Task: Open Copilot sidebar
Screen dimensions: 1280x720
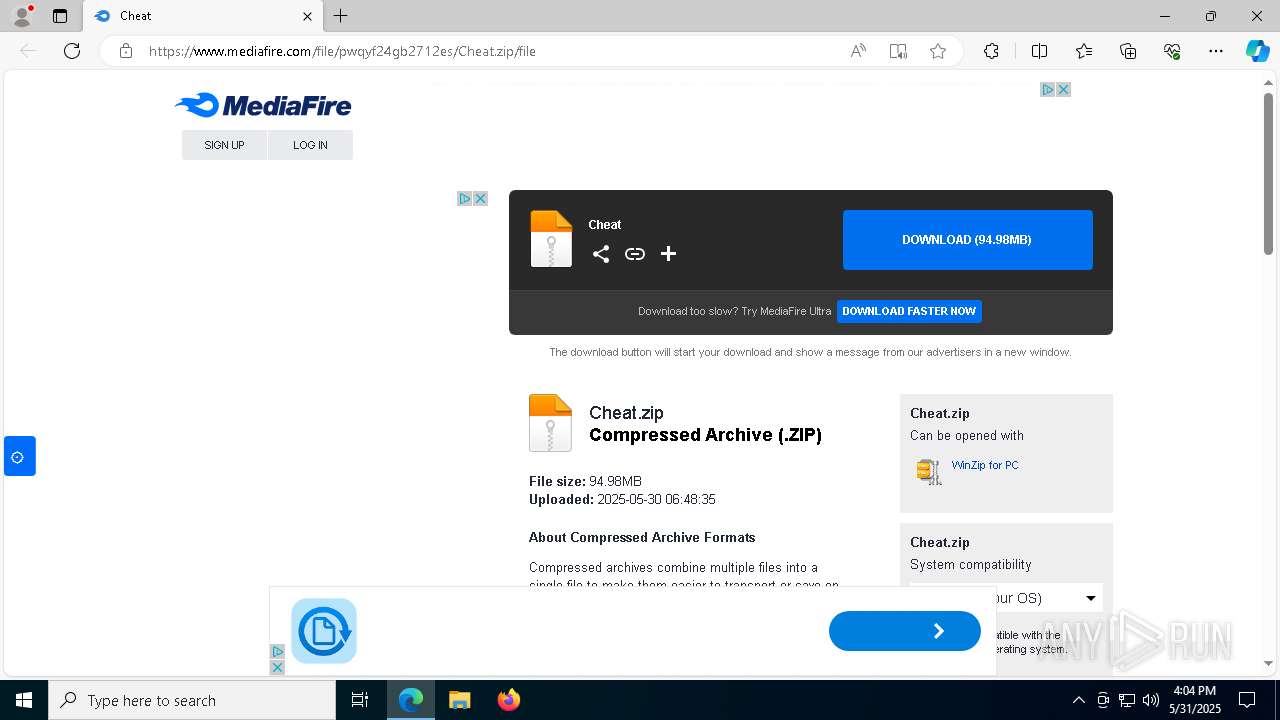Action: (x=1257, y=51)
